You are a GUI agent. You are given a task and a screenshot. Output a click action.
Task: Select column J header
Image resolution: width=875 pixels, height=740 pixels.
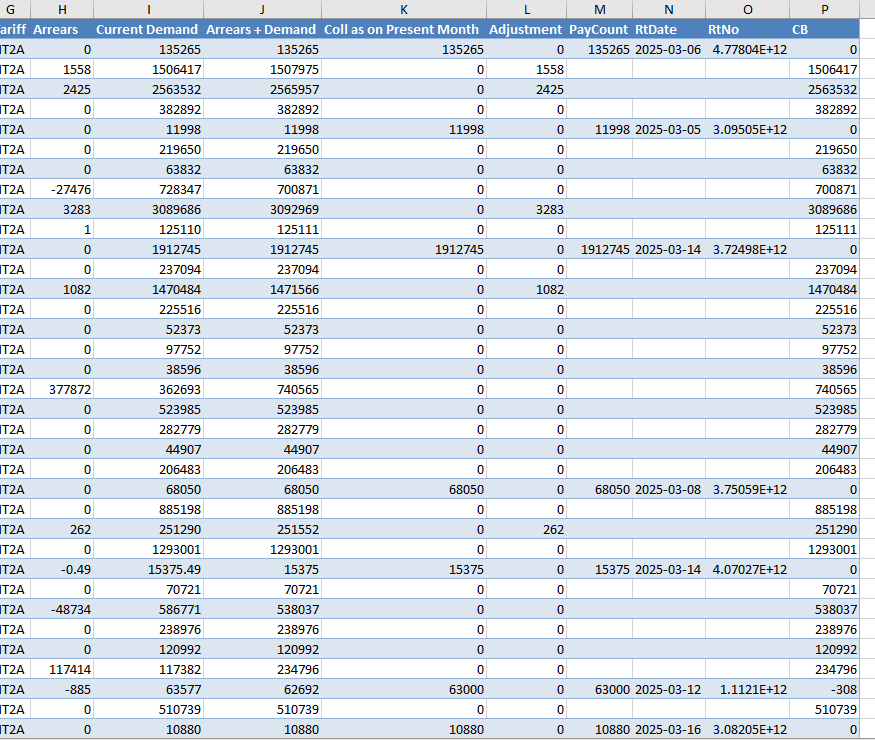262,9
